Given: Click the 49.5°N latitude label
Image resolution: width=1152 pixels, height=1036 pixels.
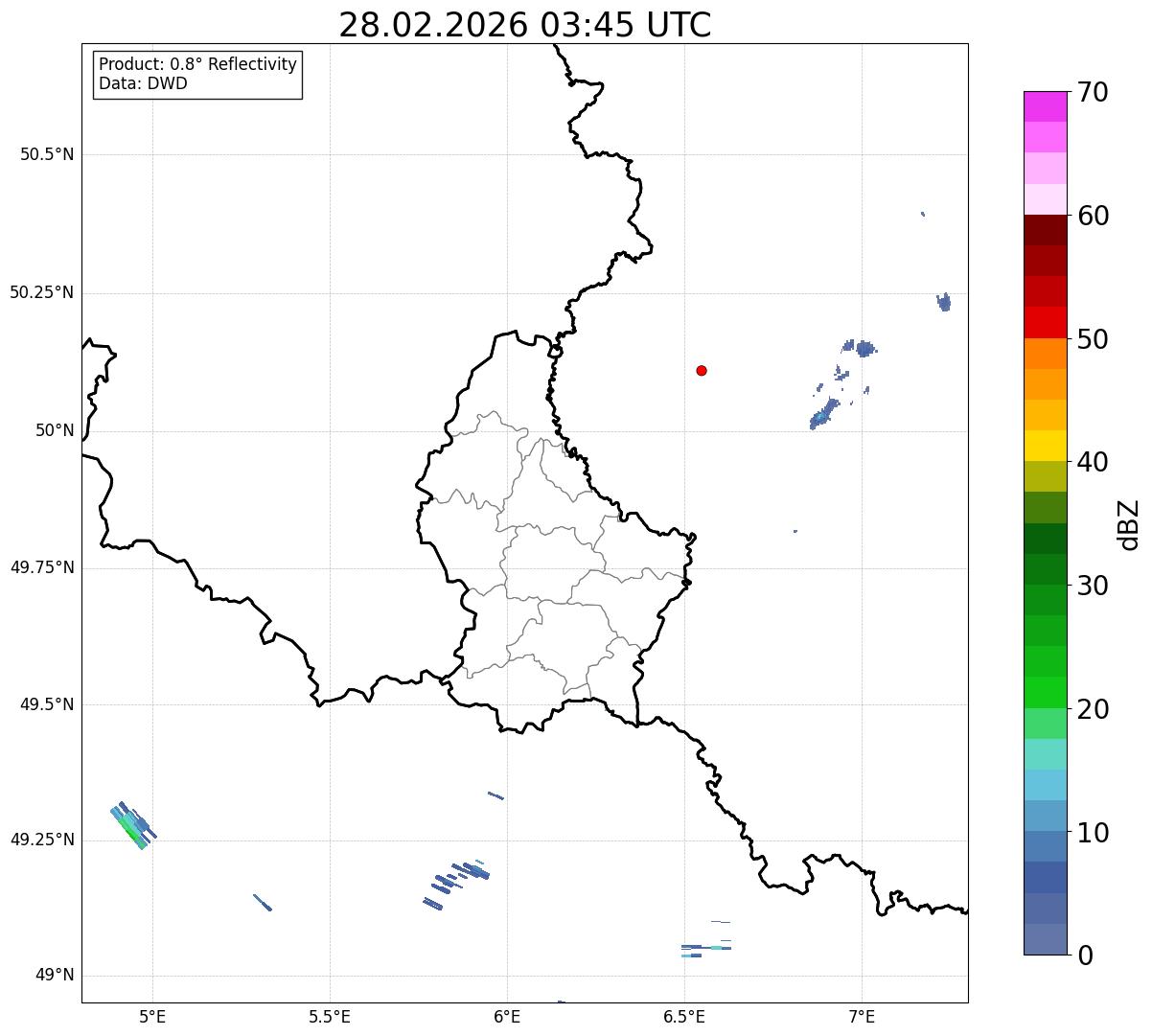Looking at the screenshot, I should click(47, 704).
